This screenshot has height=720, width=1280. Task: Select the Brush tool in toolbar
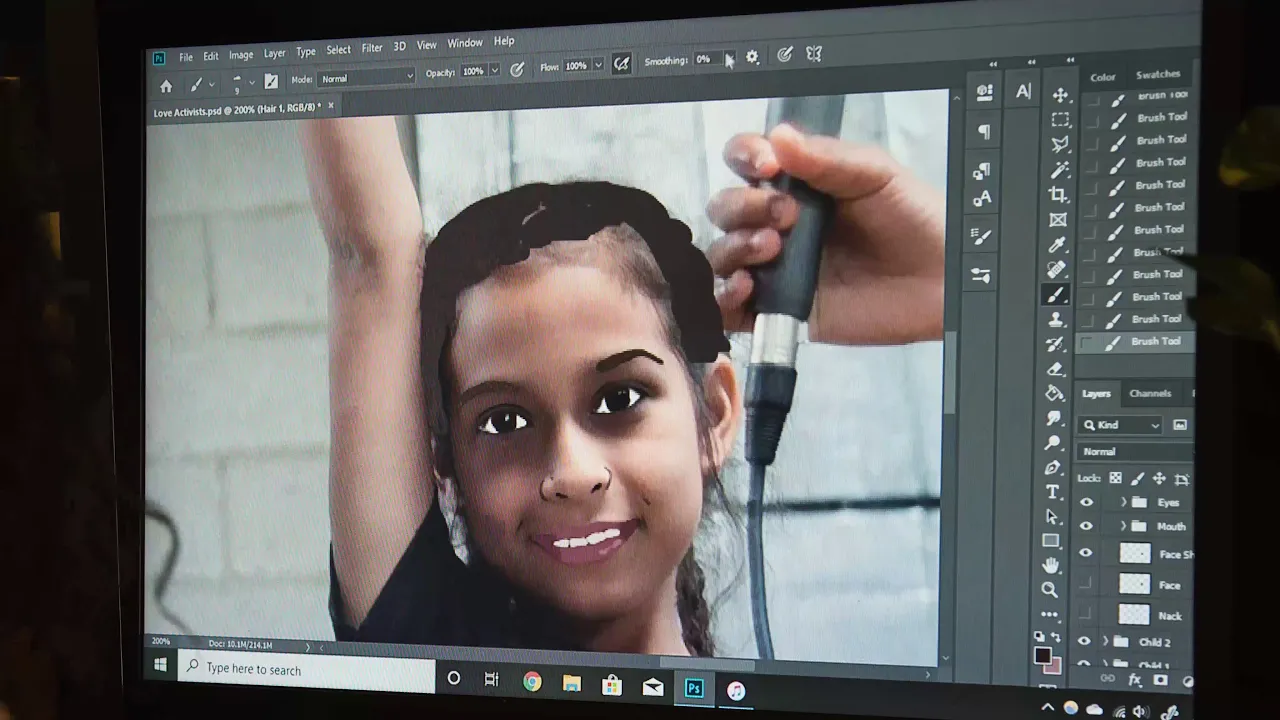[x=1056, y=295]
